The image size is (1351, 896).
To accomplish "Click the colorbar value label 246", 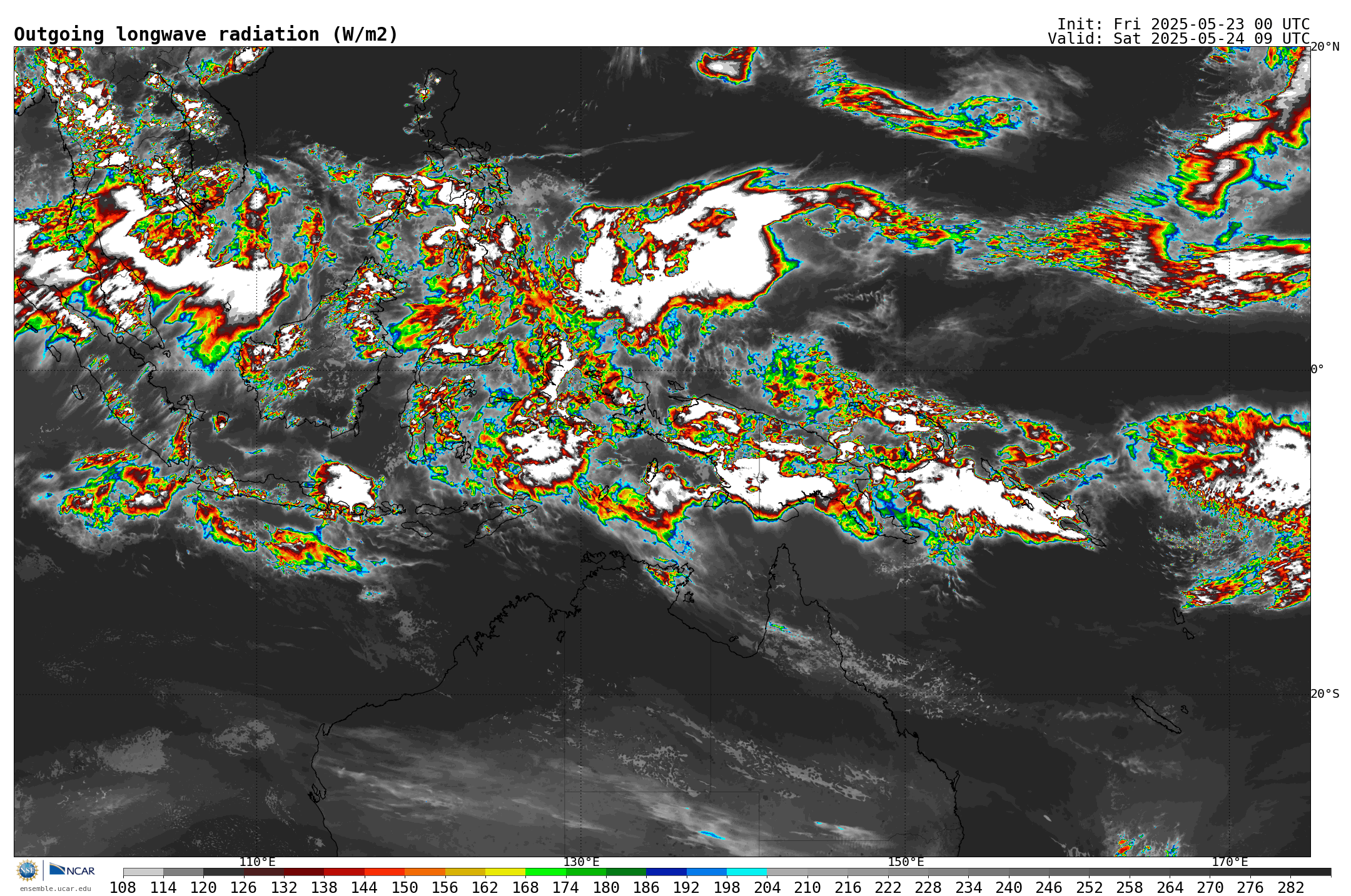I will click(x=1049, y=887).
